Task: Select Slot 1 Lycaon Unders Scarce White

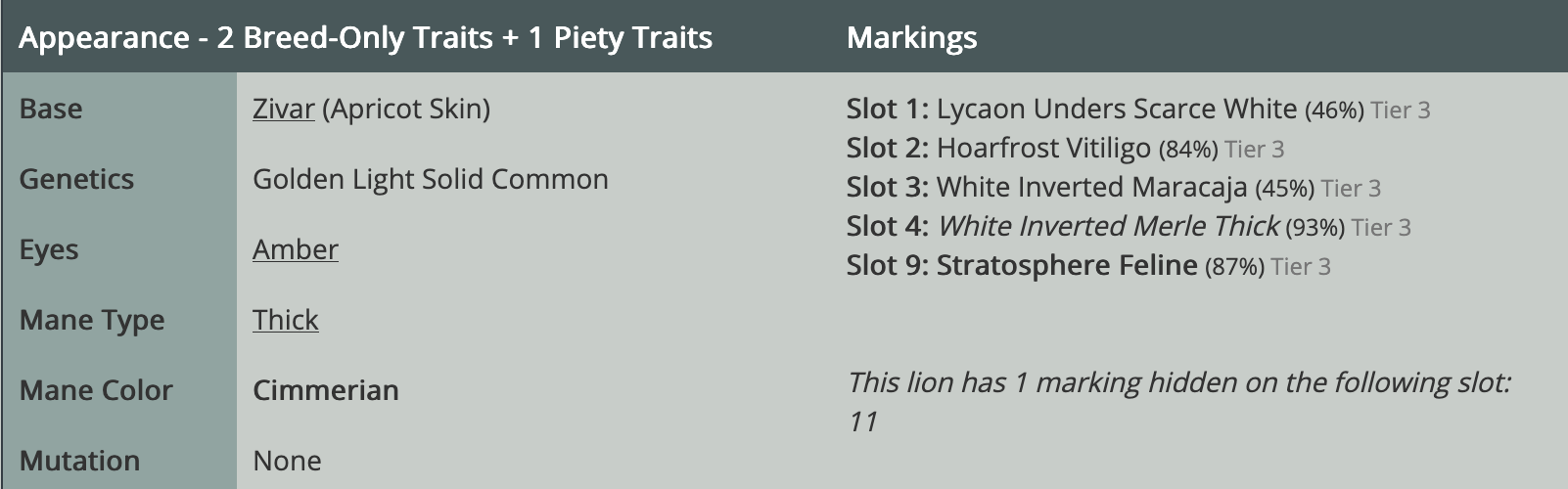Action: (1116, 109)
